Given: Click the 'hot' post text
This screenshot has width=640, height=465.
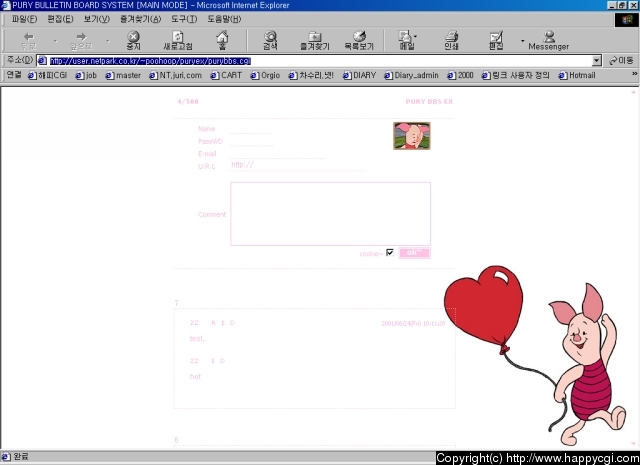Looking at the screenshot, I should 195,376.
